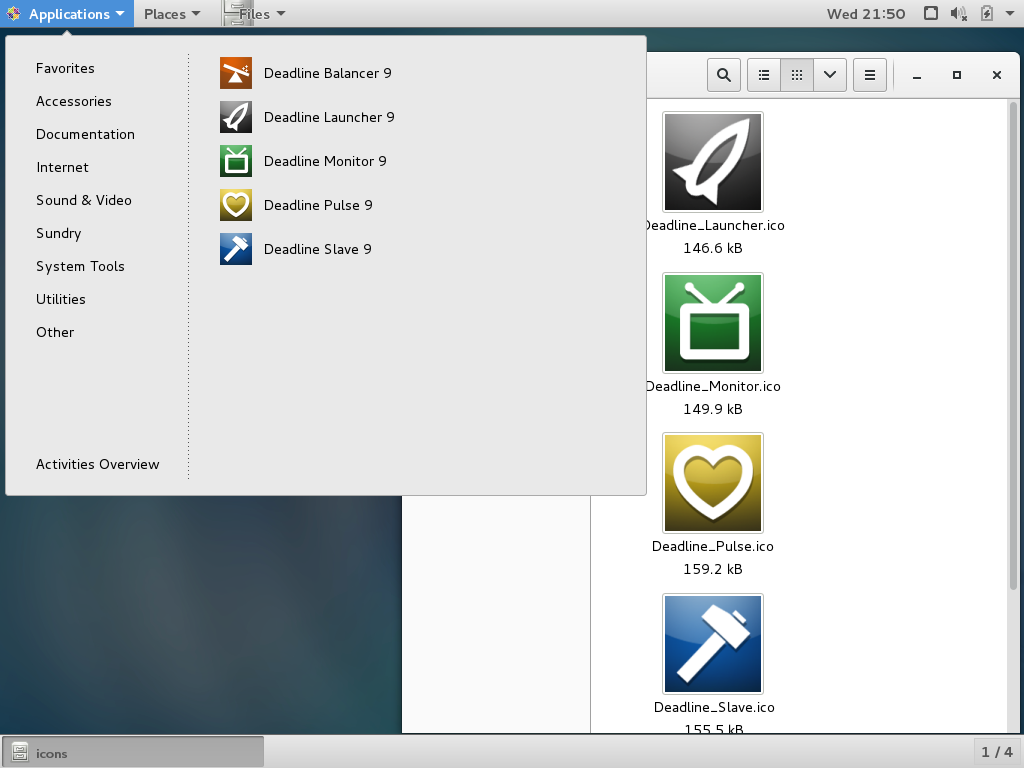Switch to grid icon view
Image resolution: width=1024 pixels, height=768 pixels.
[796, 74]
